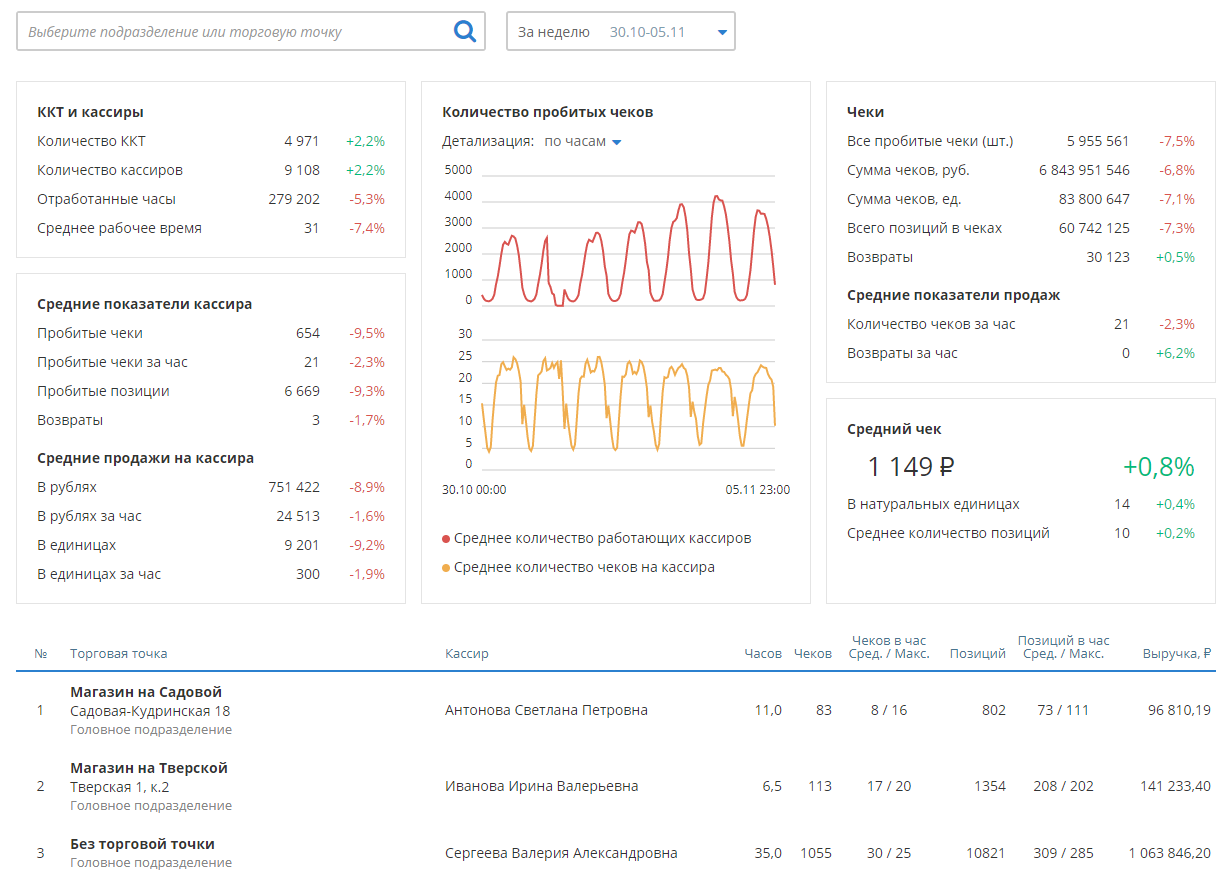This screenshot has height=885, width=1230.
Task: Sort table by Кассир column header
Action: pos(466,654)
